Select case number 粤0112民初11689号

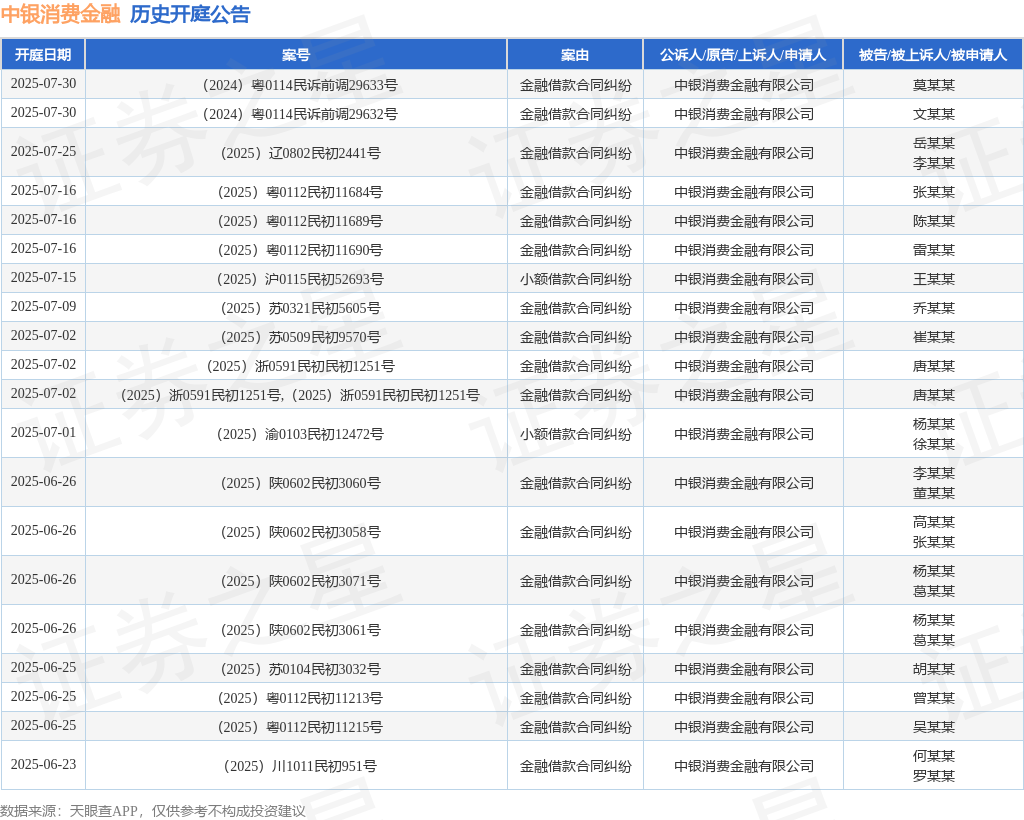pyautogui.click(x=300, y=221)
